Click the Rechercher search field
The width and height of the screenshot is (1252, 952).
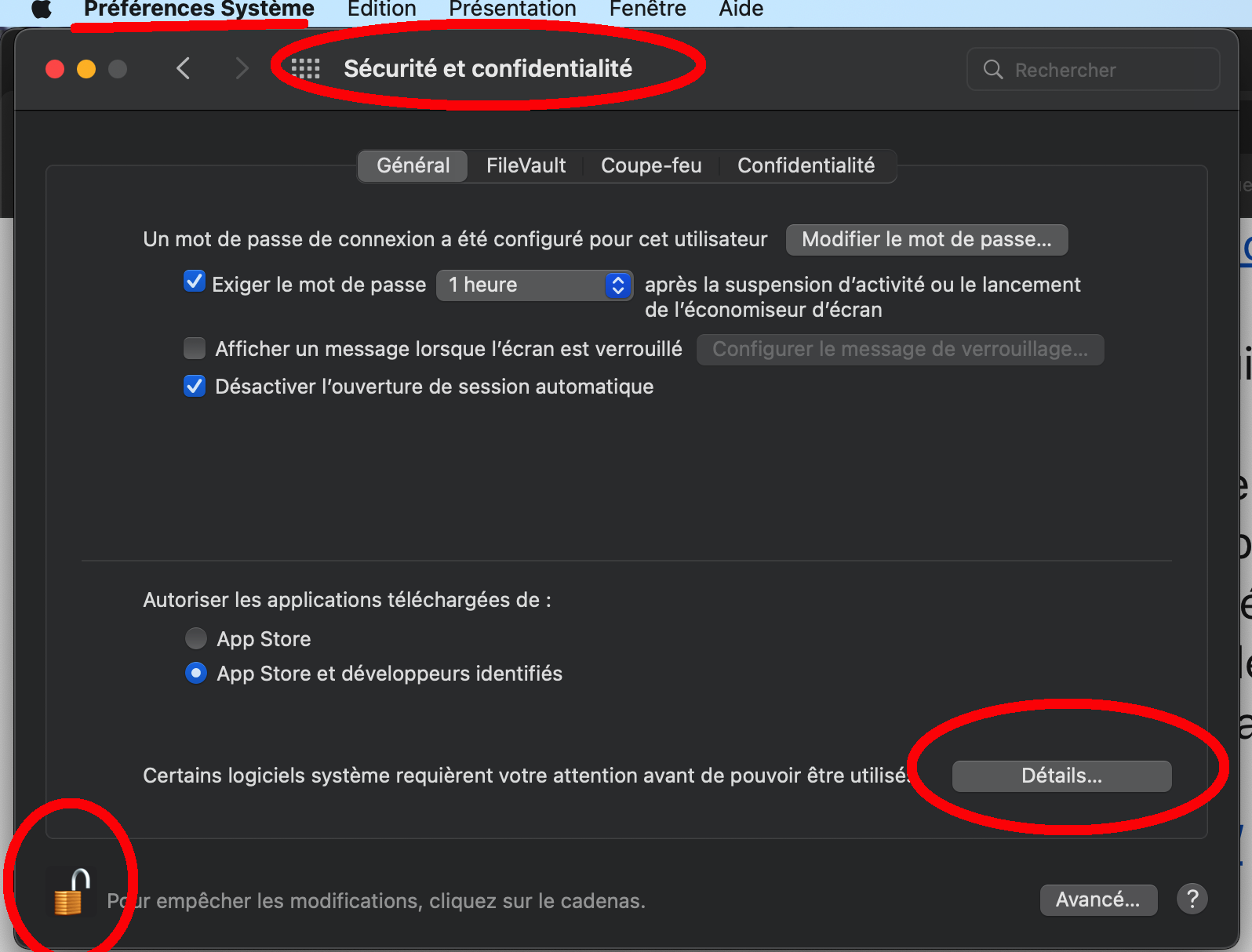[1094, 70]
